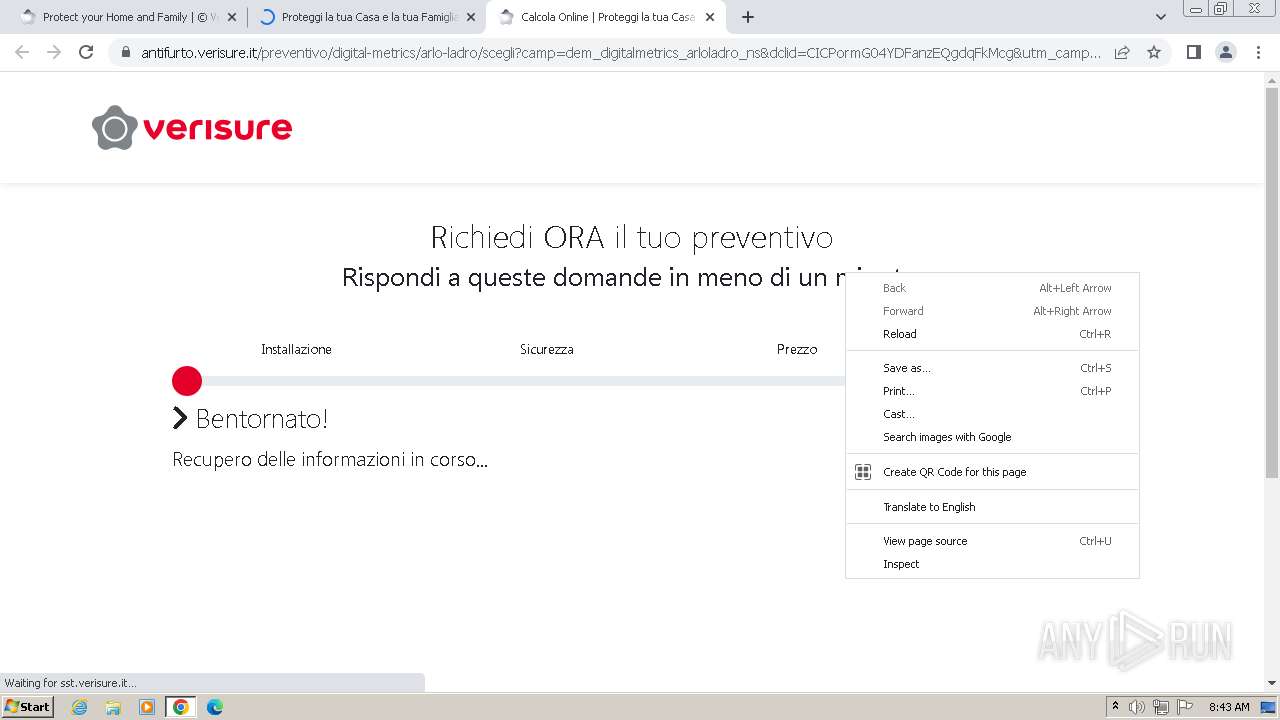The image size is (1280, 720).
Task: Open the Windows Start button
Action: click(28, 707)
